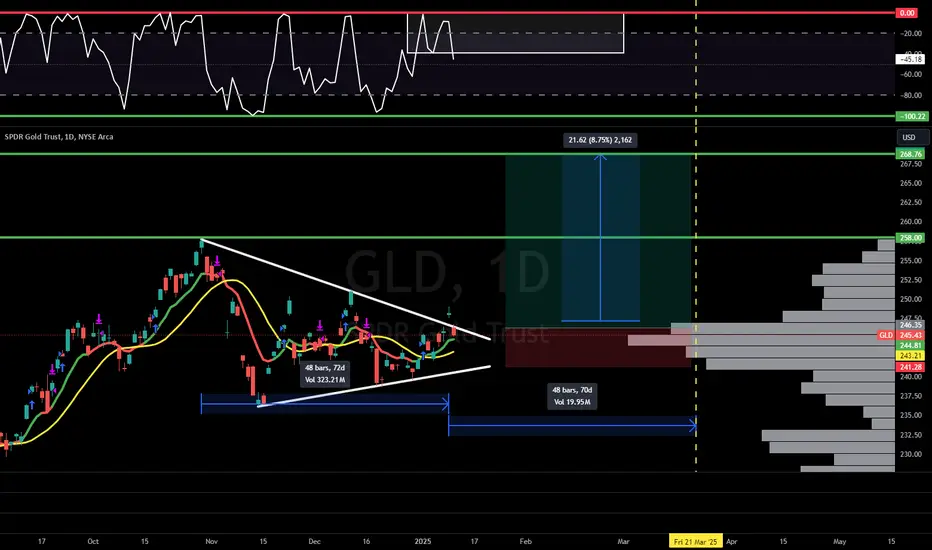Open the USD currency selector
Screen dimensions: 932x550
[x=912, y=137]
